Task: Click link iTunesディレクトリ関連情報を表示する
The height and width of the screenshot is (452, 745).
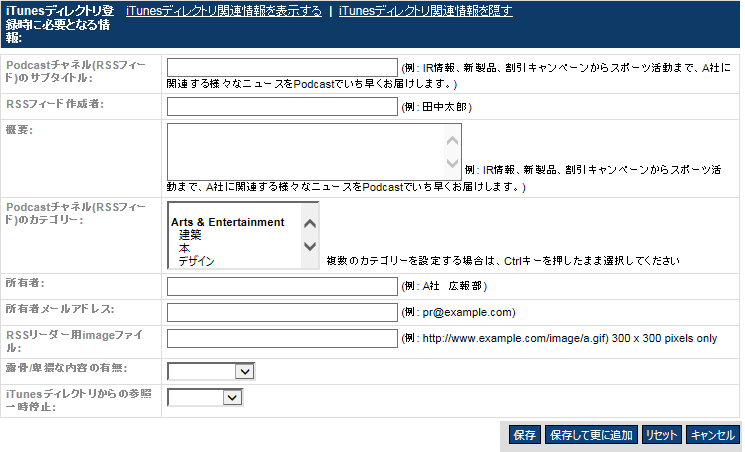Action: (x=224, y=11)
